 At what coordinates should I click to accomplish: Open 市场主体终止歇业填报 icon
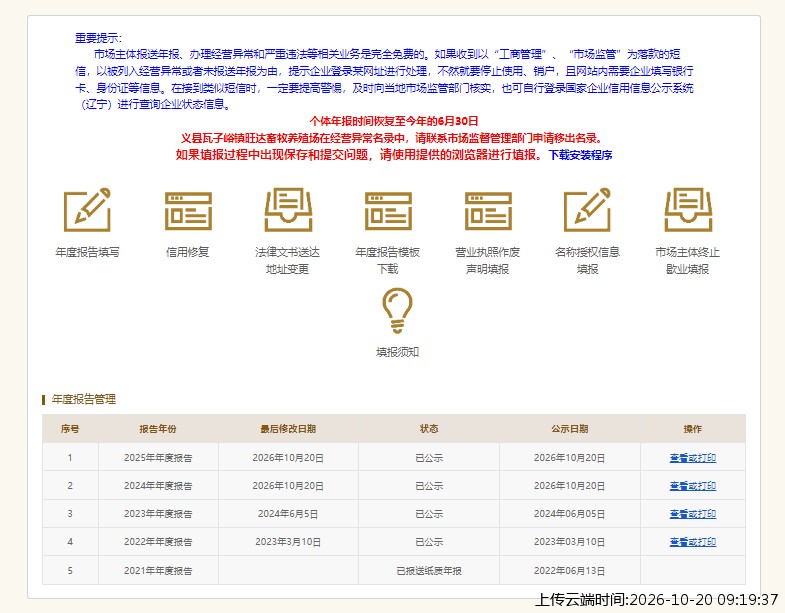[688, 210]
